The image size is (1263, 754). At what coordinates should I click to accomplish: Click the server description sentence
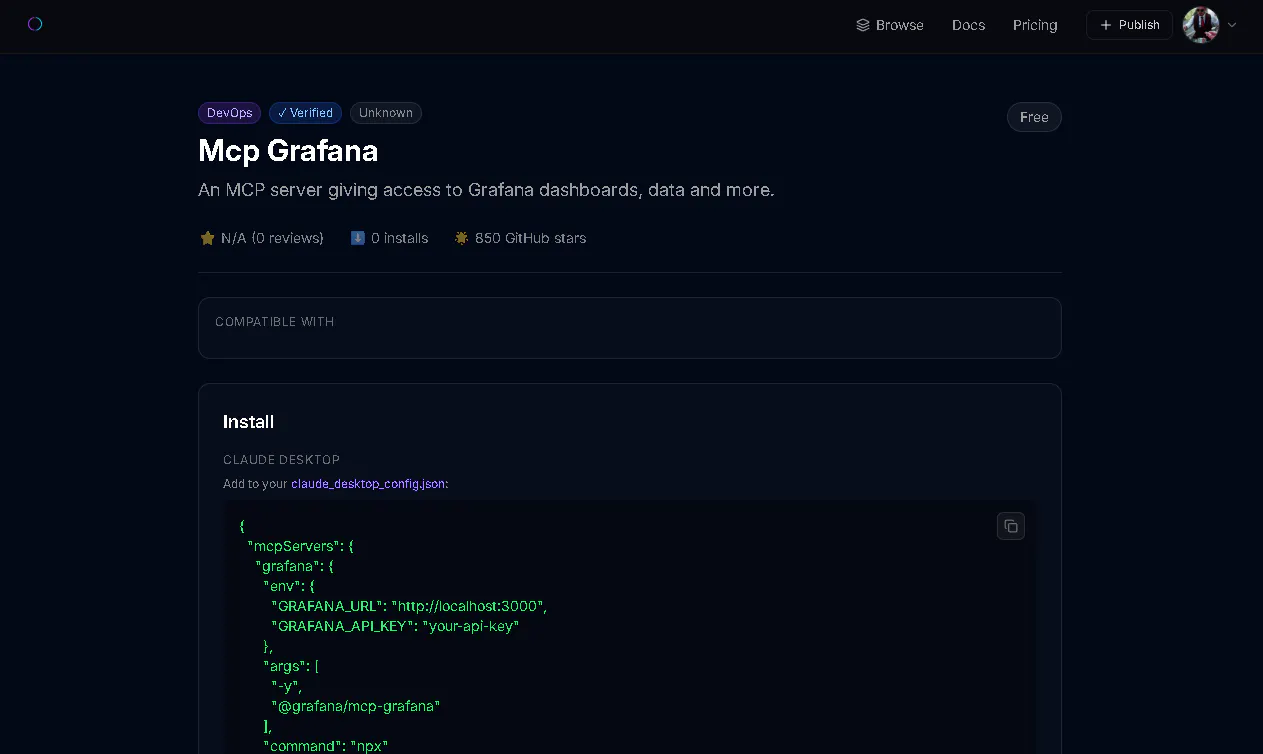pos(486,190)
